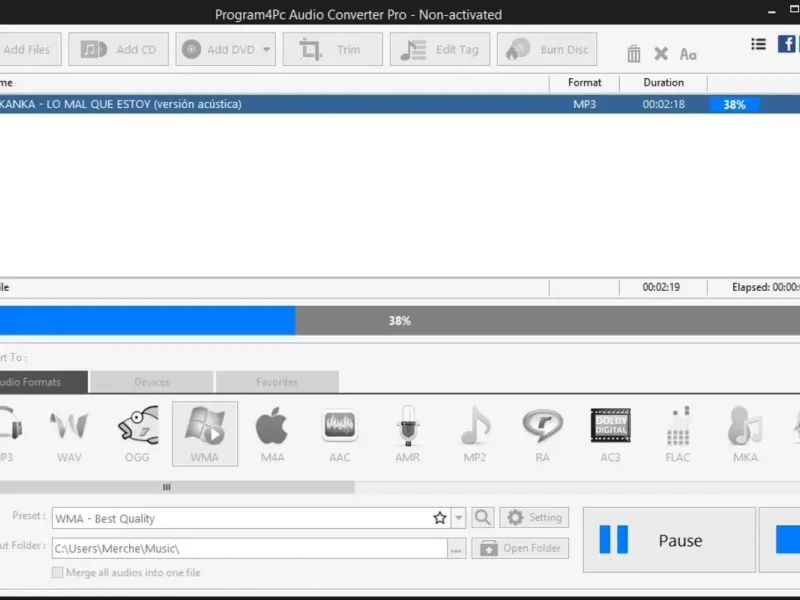Click the blue Stop button

point(781,540)
